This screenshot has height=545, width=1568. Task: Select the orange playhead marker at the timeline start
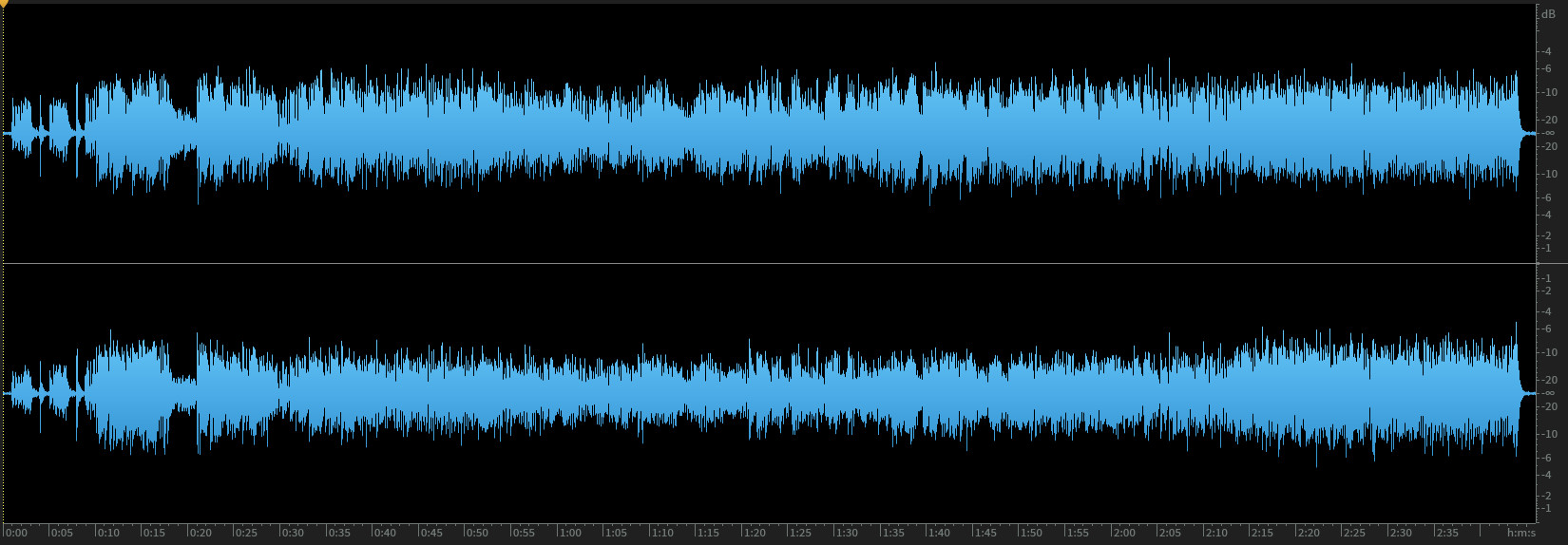(4, 4)
